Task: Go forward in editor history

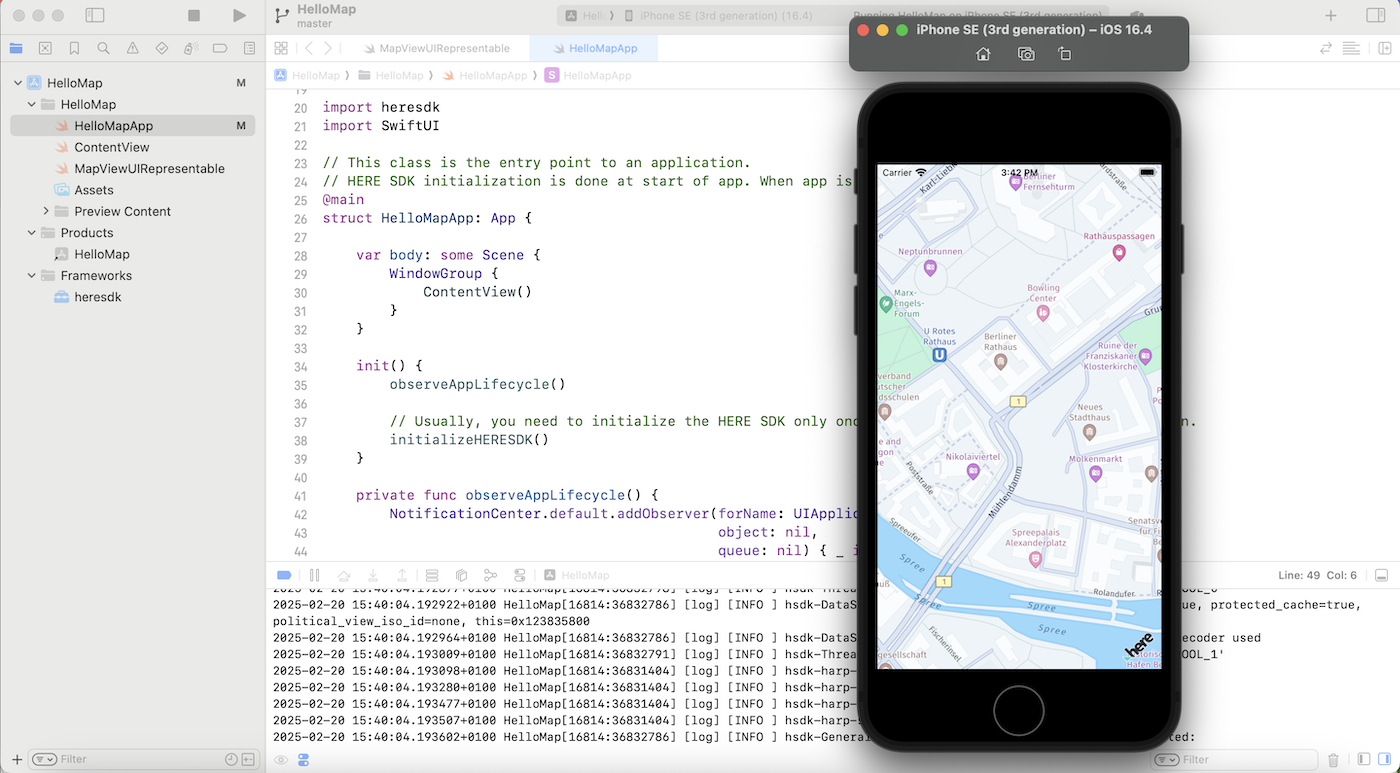Action: pyautogui.click(x=328, y=48)
